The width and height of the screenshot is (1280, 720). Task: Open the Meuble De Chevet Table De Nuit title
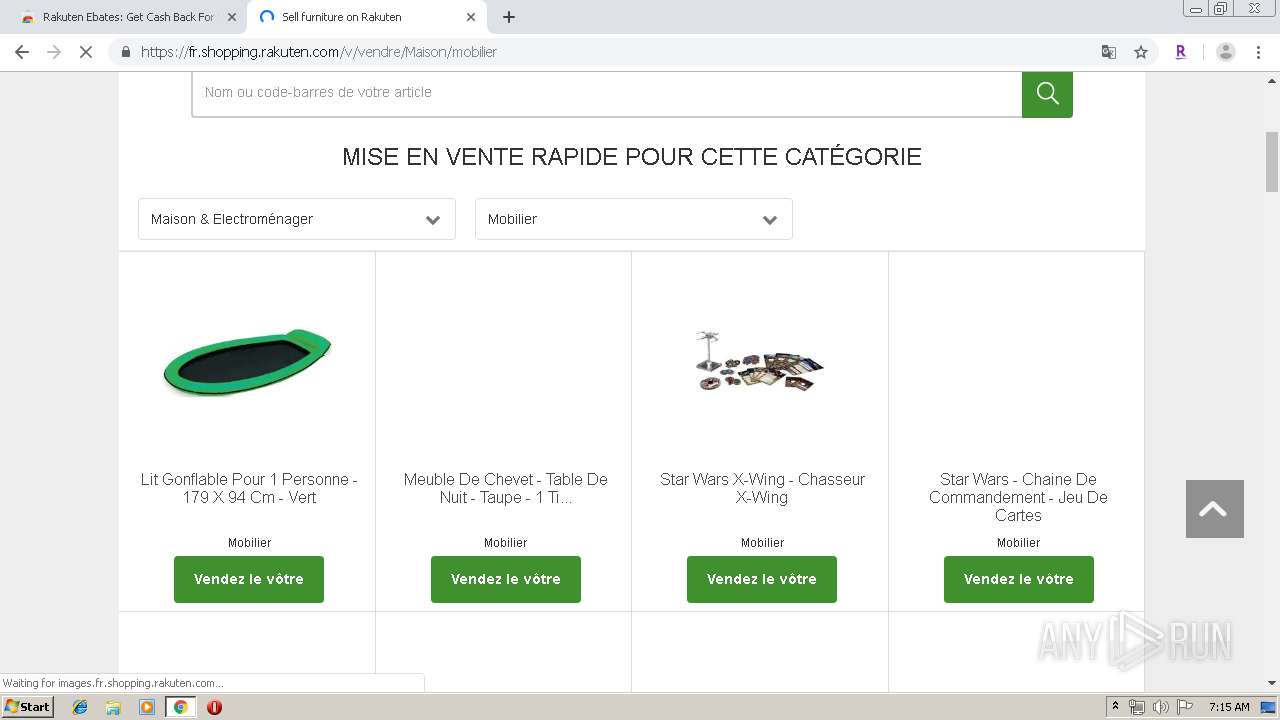pos(506,488)
